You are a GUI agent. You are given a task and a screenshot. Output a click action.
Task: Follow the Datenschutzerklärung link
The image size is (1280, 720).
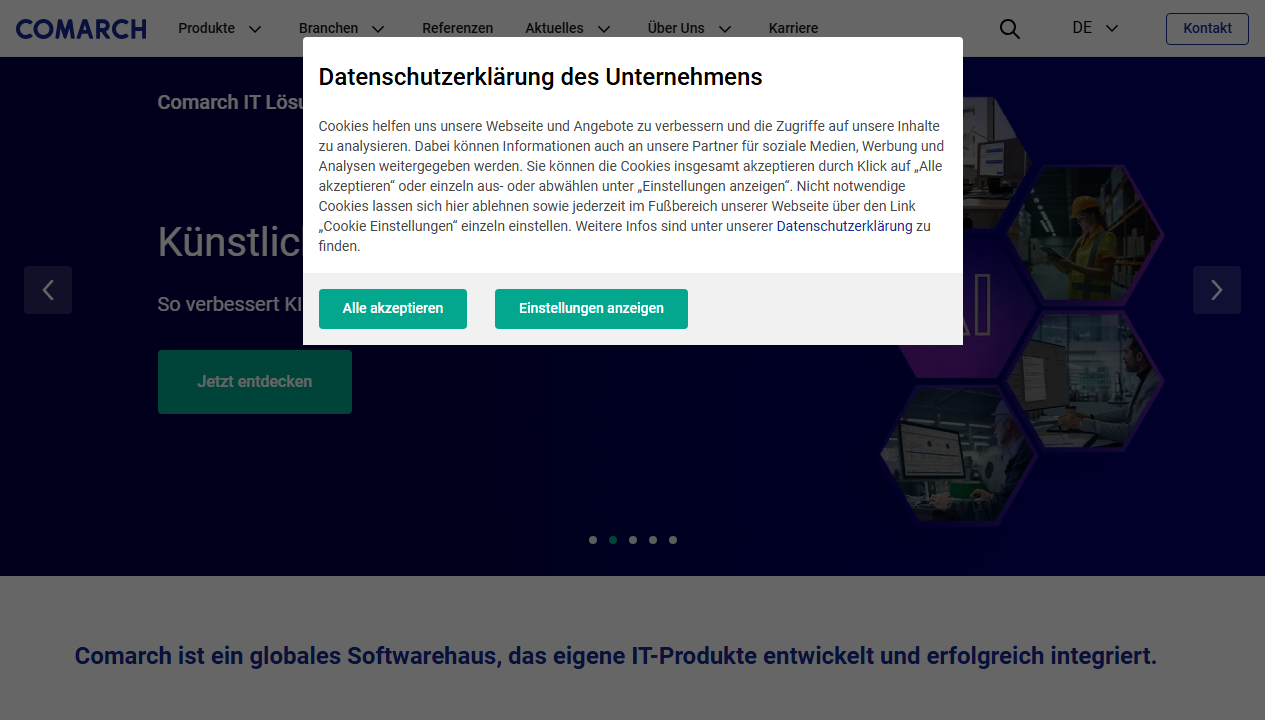coord(844,226)
